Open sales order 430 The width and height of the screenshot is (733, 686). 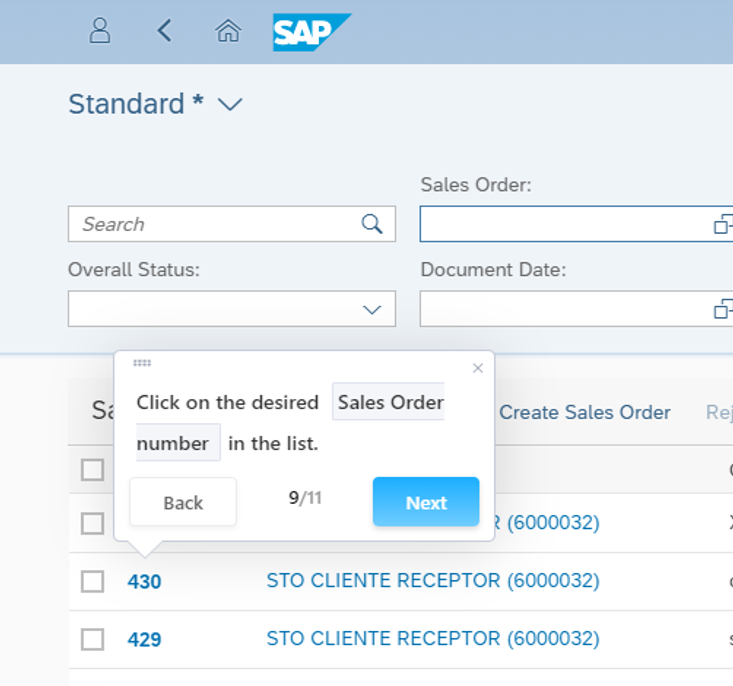[x=144, y=582]
